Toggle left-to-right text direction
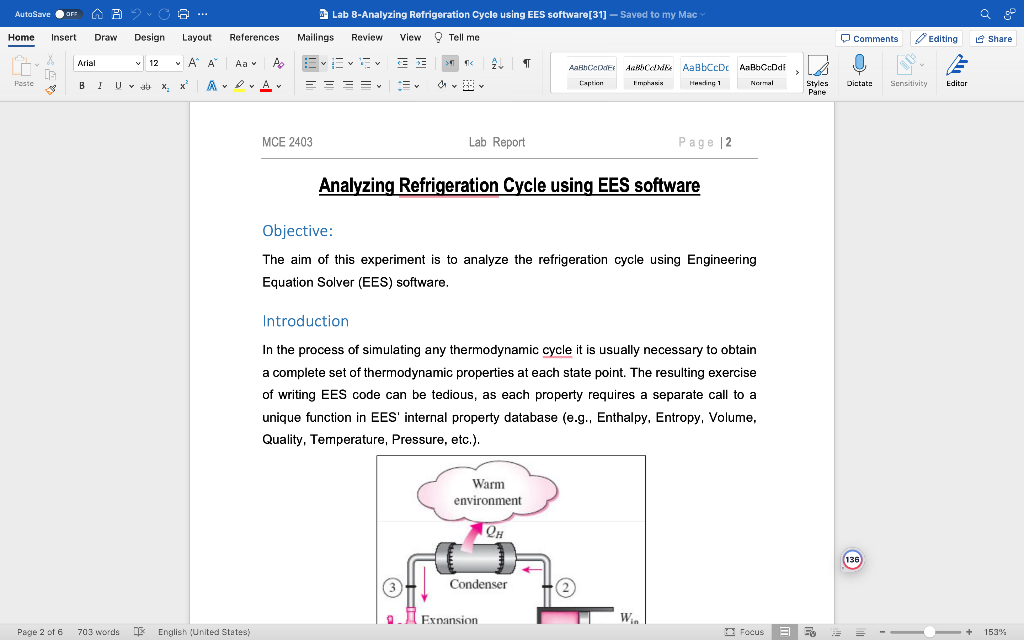This screenshot has height=640, width=1024. (450, 63)
